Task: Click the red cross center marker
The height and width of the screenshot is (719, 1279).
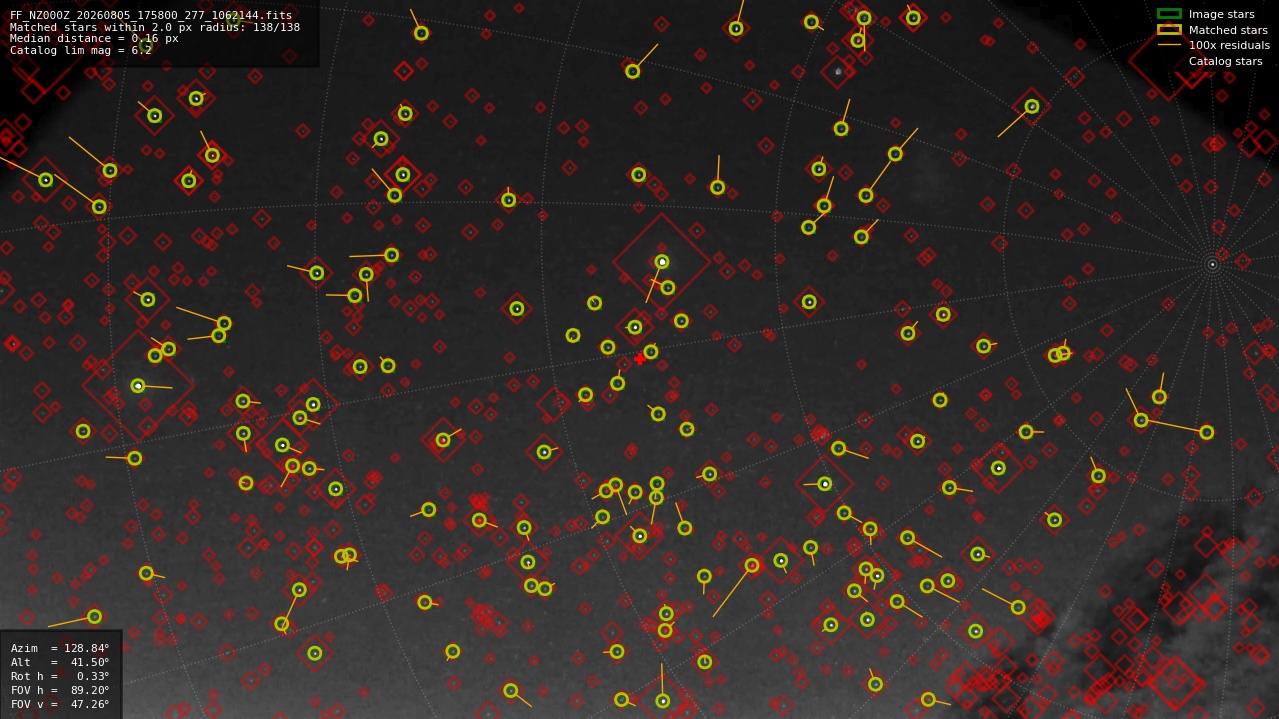Action: (x=640, y=359)
